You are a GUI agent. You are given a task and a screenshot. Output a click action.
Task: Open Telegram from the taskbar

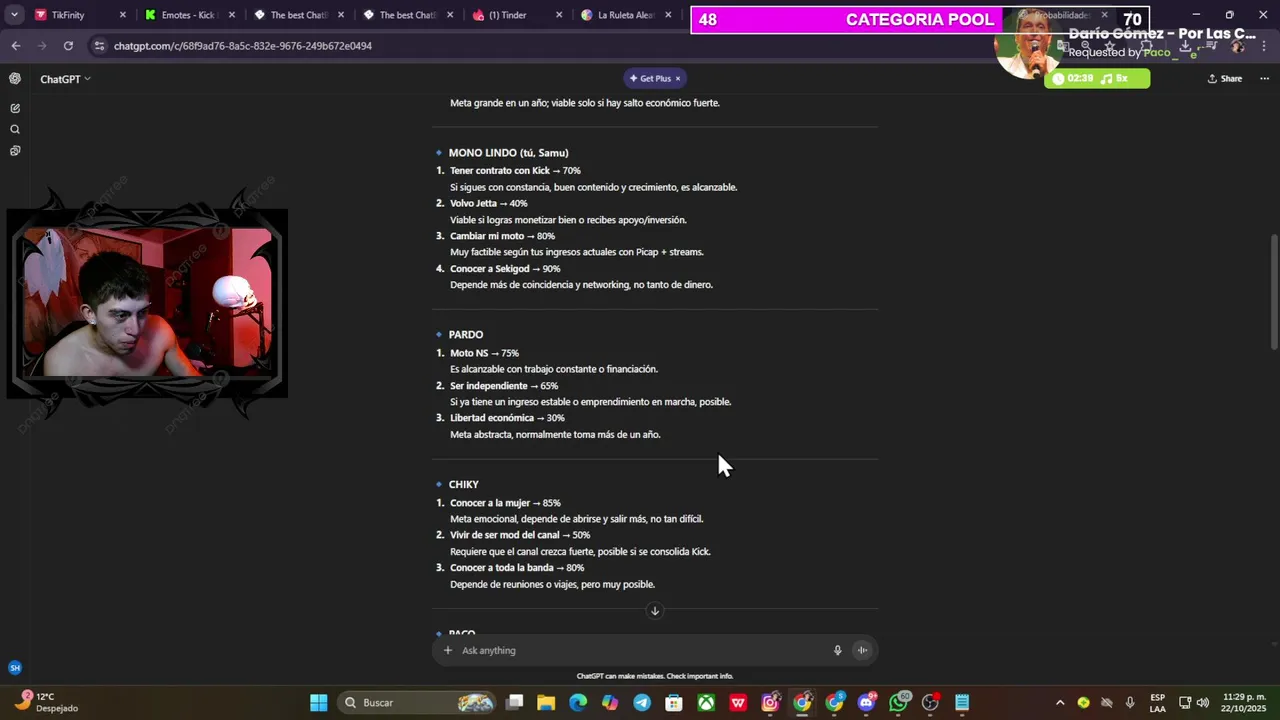tap(642, 703)
